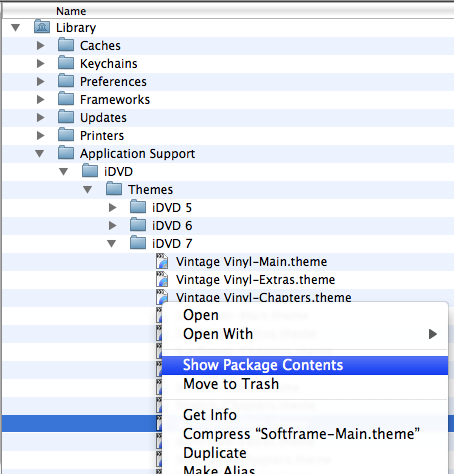
Task: Collapse the Library disclosure triangle
Action: coord(15,27)
